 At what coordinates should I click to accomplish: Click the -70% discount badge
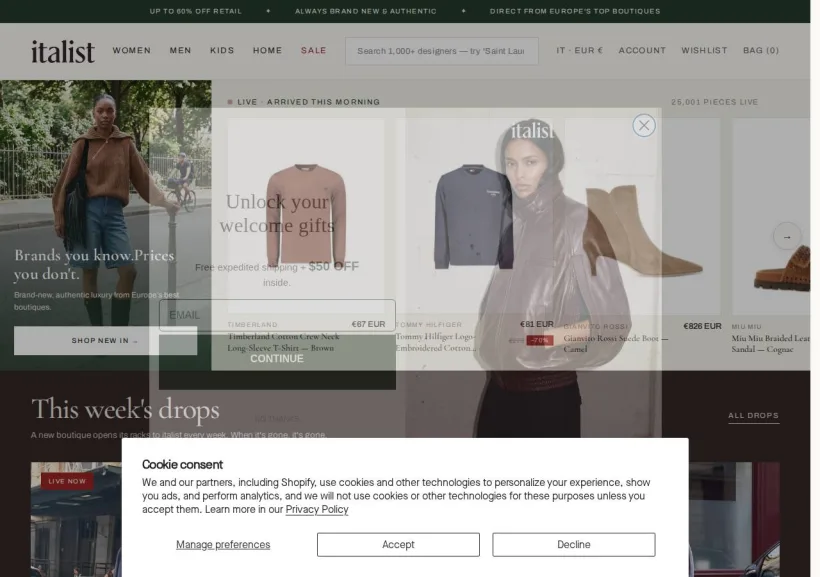(540, 340)
